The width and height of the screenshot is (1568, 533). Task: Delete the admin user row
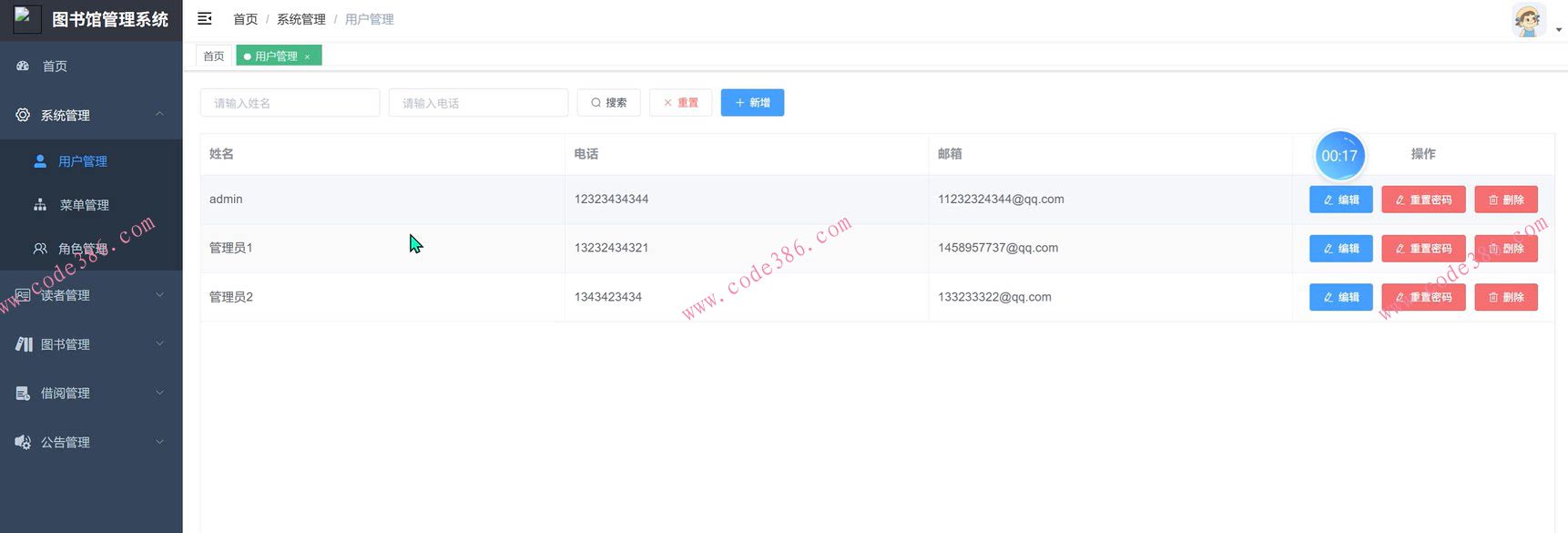click(1506, 200)
